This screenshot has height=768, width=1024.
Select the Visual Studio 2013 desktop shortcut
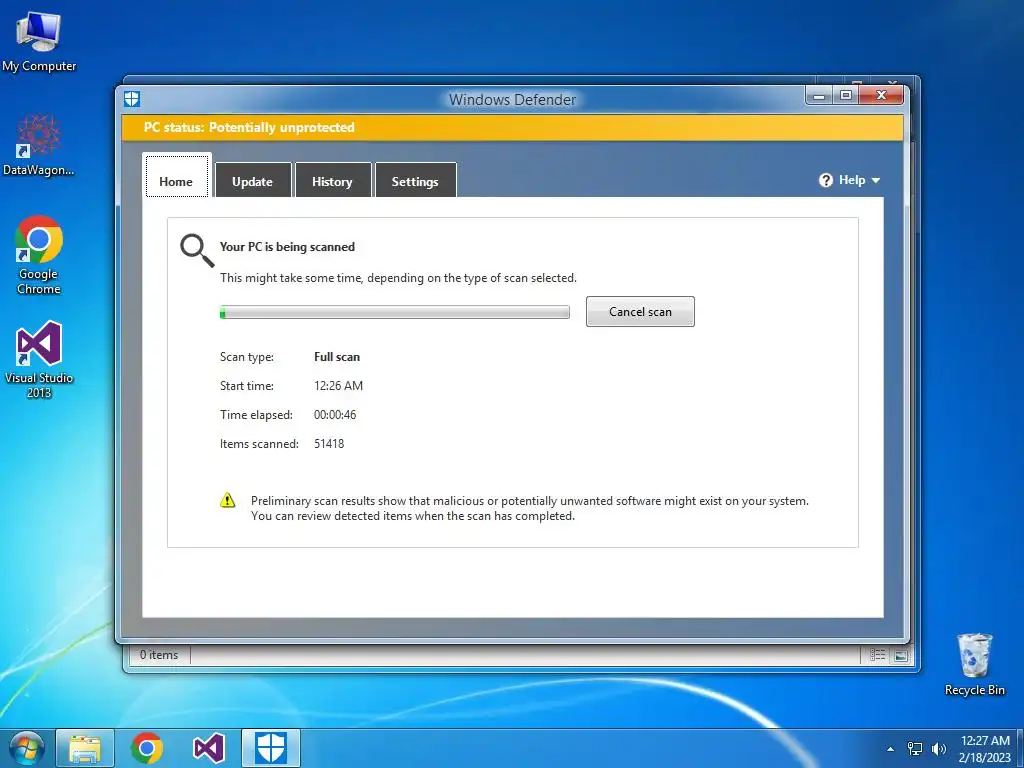(39, 359)
